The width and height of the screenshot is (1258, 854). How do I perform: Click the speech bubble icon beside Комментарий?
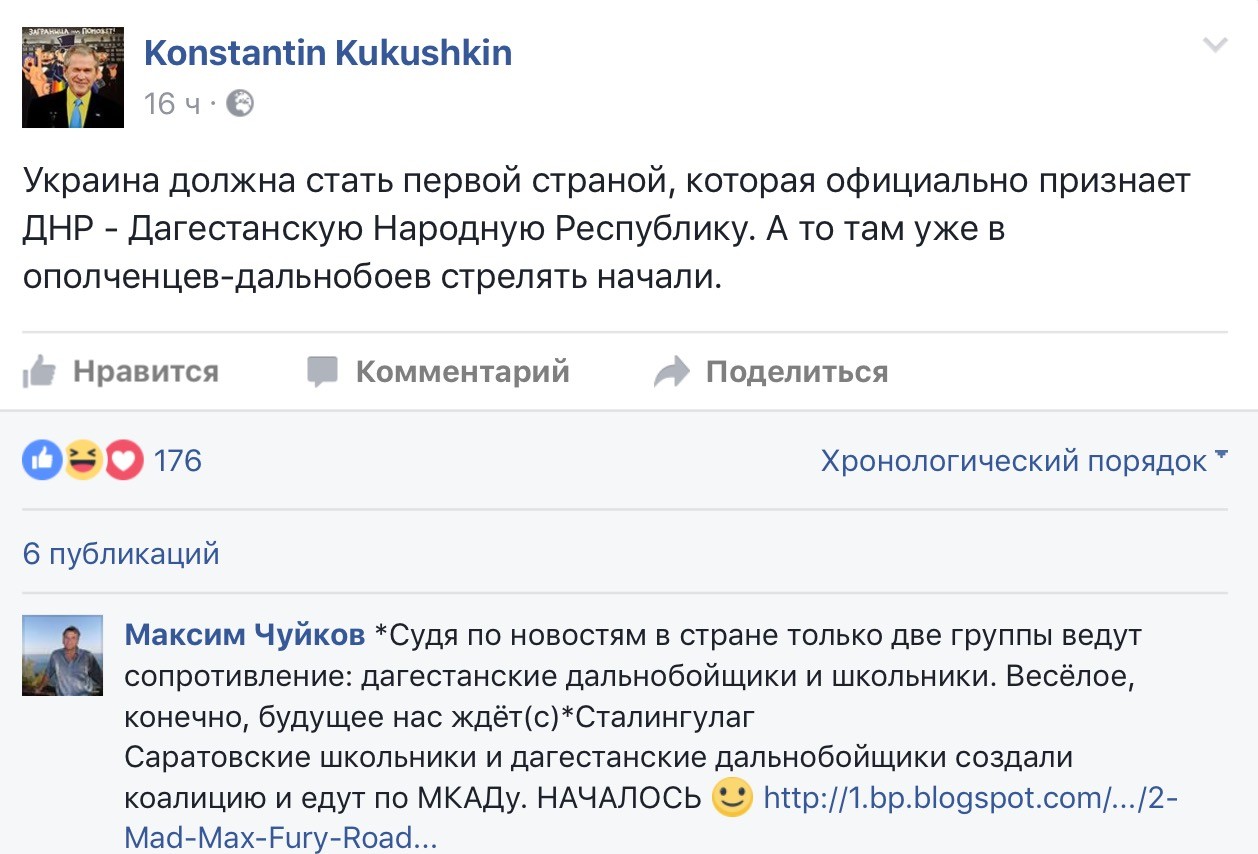point(322,372)
